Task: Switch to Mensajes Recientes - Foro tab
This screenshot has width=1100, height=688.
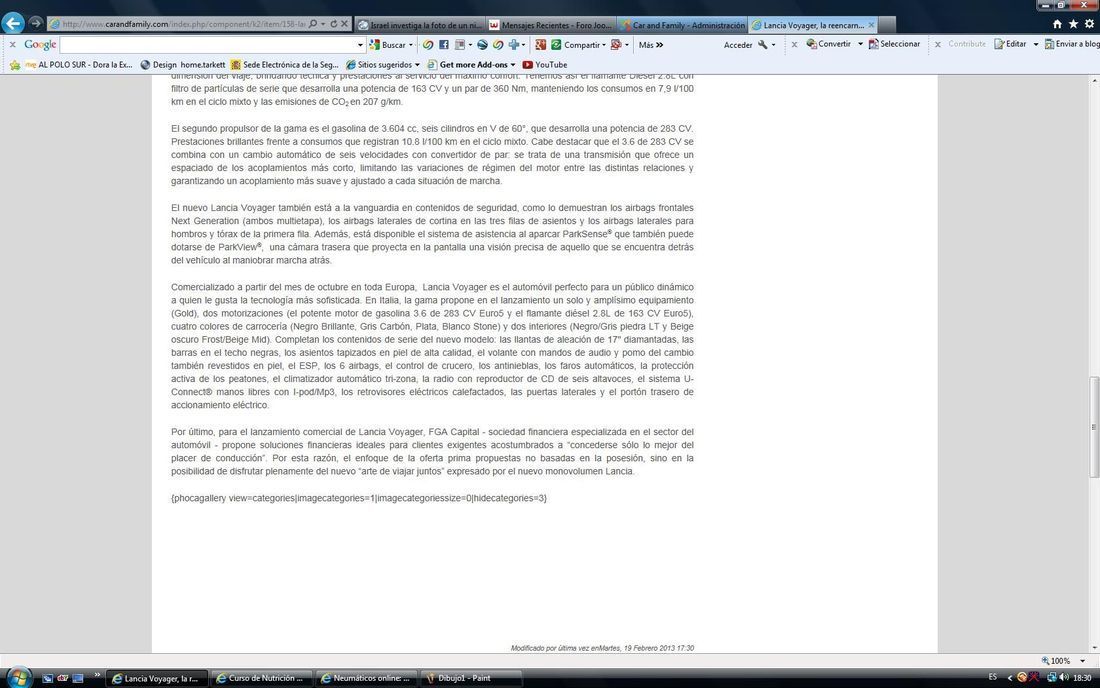Action: (551, 25)
